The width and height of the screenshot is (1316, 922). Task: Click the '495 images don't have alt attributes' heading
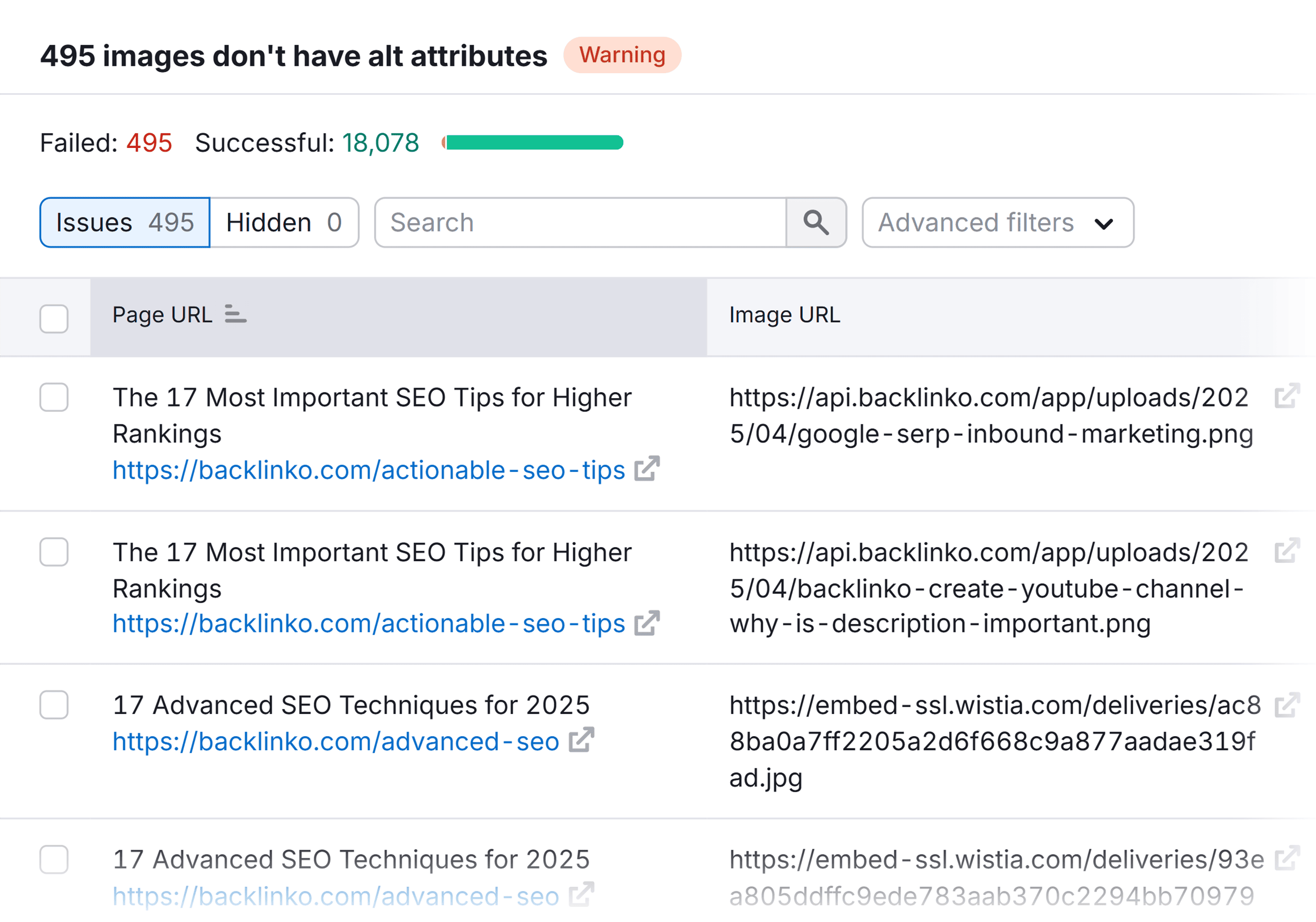pyautogui.click(x=293, y=56)
